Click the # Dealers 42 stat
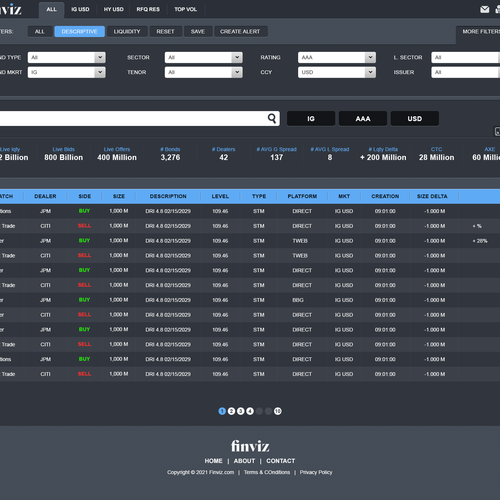This screenshot has width=500, height=500. pos(224,154)
